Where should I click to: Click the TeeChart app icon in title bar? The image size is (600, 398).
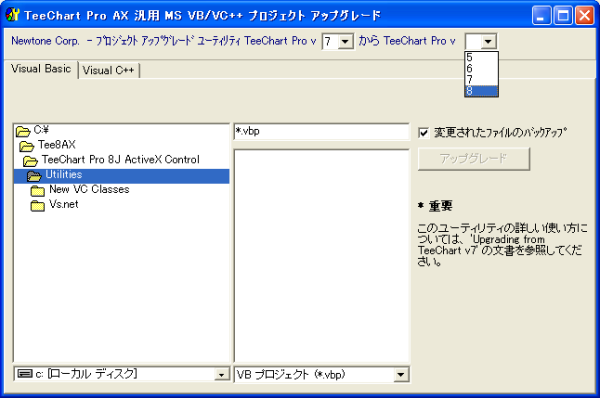coord(13,15)
